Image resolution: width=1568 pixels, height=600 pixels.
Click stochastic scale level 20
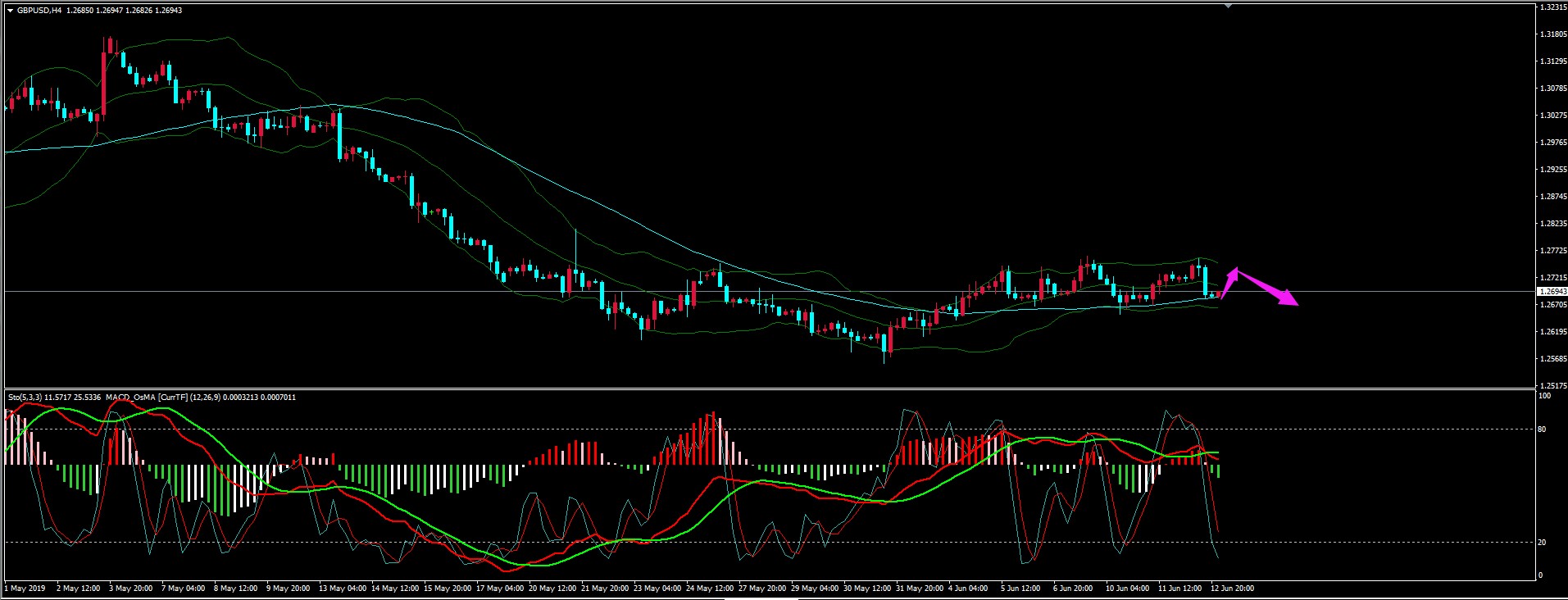coord(1543,543)
